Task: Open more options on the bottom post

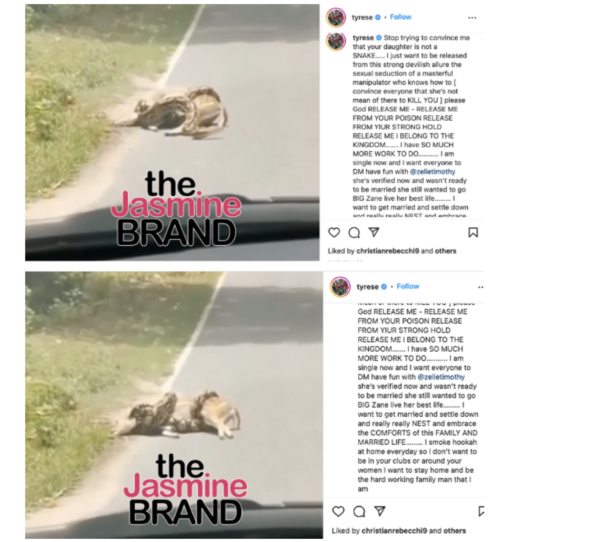Action: click(481, 287)
